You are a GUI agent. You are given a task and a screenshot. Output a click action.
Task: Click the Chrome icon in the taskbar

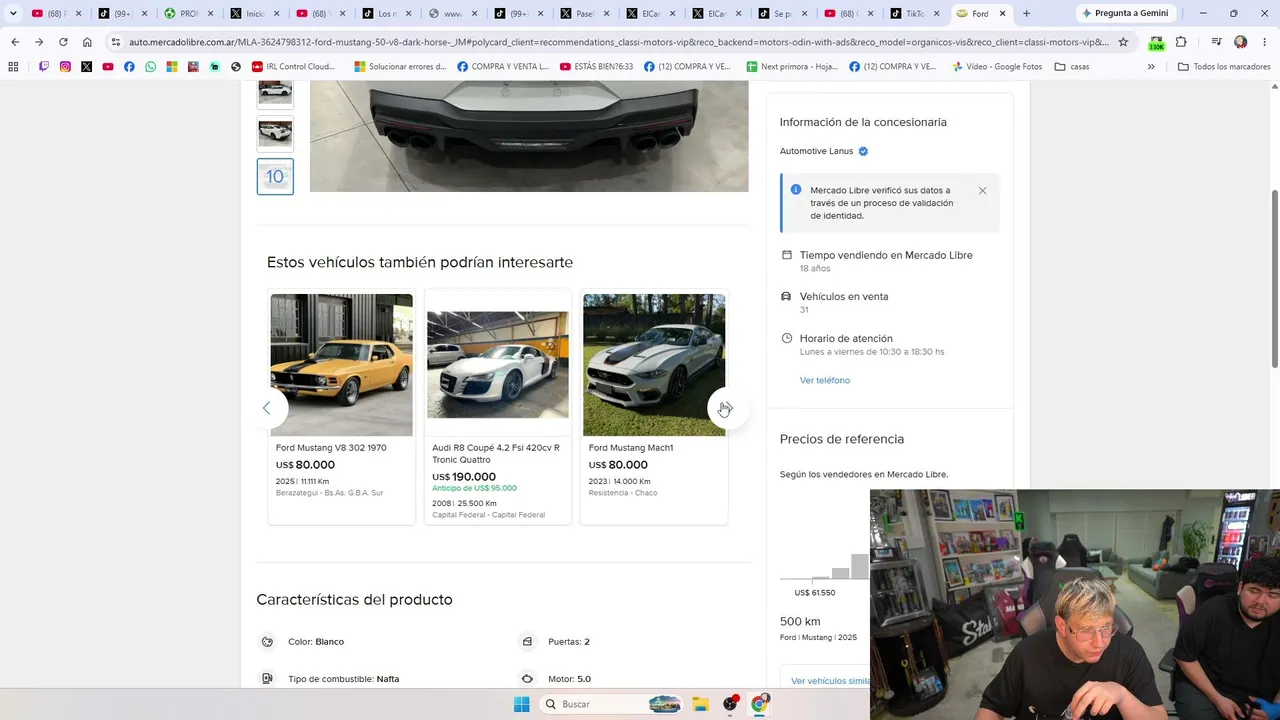point(759,704)
